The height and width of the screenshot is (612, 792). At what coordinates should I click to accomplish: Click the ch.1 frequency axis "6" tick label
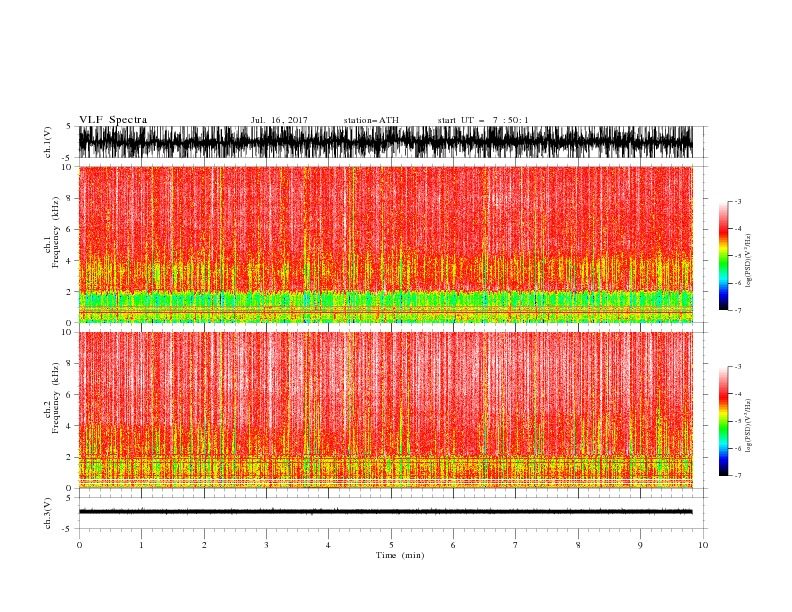click(x=70, y=229)
